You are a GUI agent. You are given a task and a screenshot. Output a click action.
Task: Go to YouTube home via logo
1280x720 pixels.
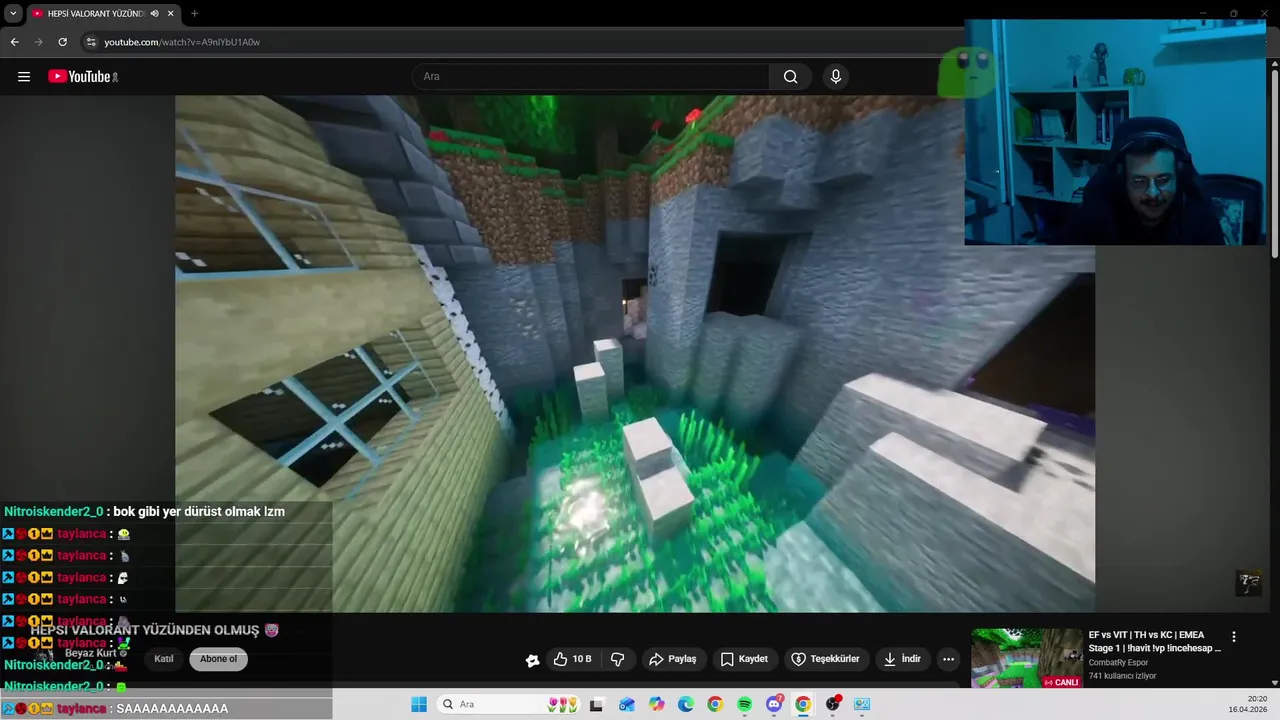coord(82,77)
